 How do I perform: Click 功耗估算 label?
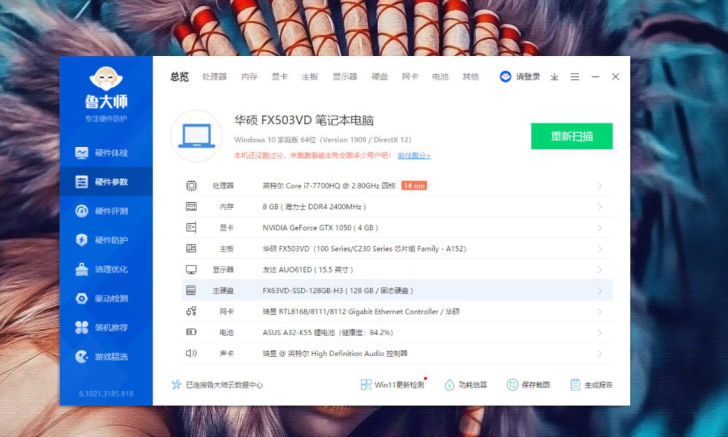pos(473,385)
